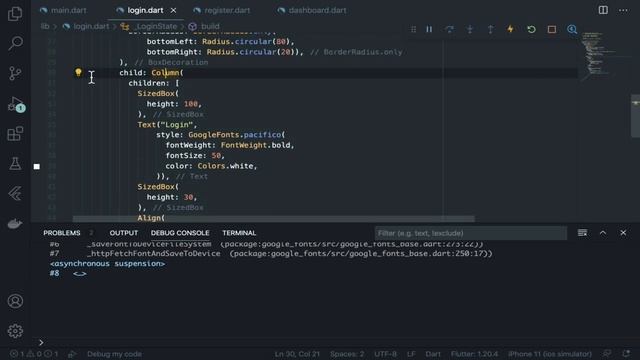Click the Dart language mode status
Image resolution: width=640 pixels, height=360 pixels.
point(433,354)
